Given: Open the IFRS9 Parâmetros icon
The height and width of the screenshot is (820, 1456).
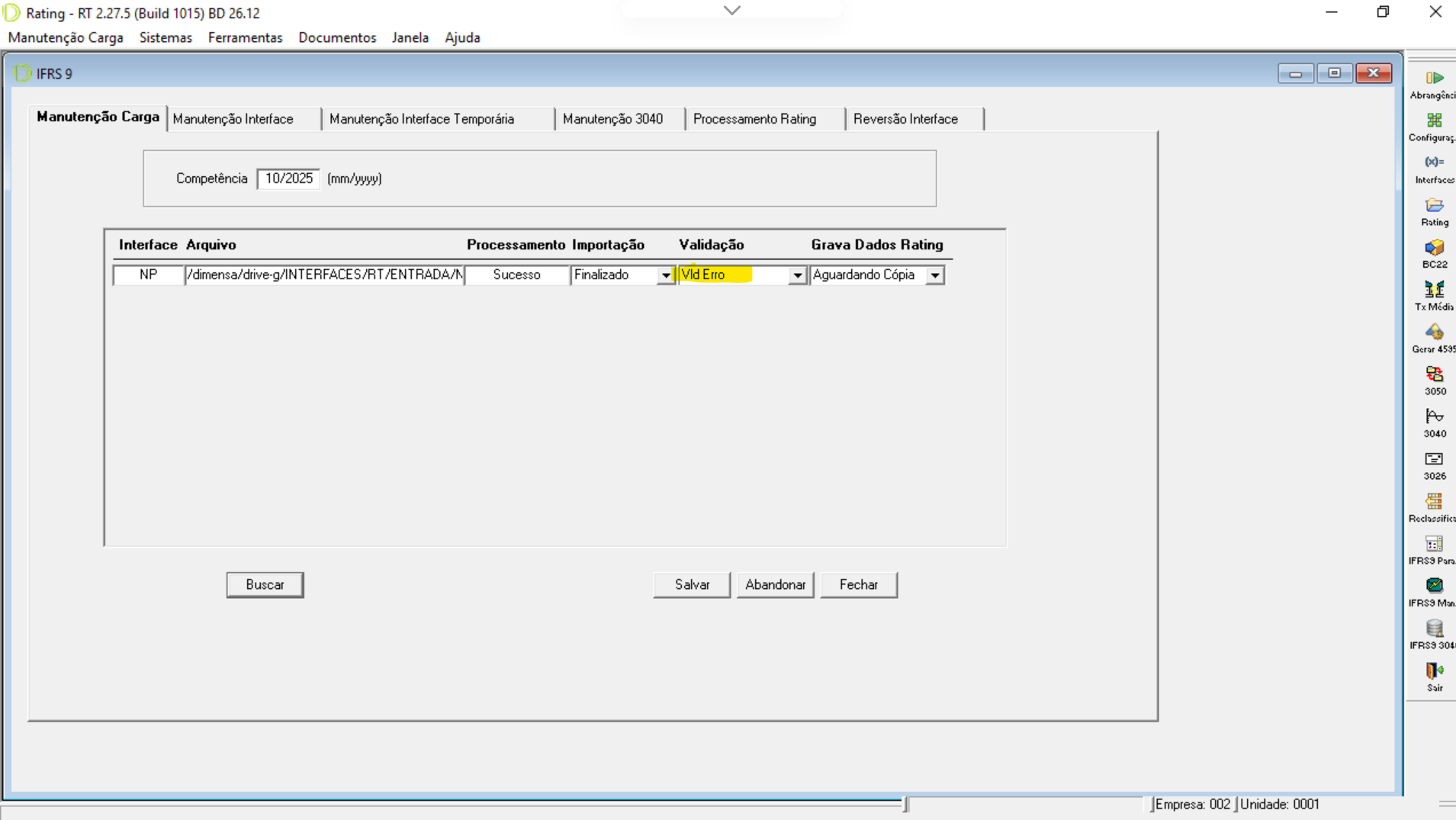Looking at the screenshot, I should 1434,544.
